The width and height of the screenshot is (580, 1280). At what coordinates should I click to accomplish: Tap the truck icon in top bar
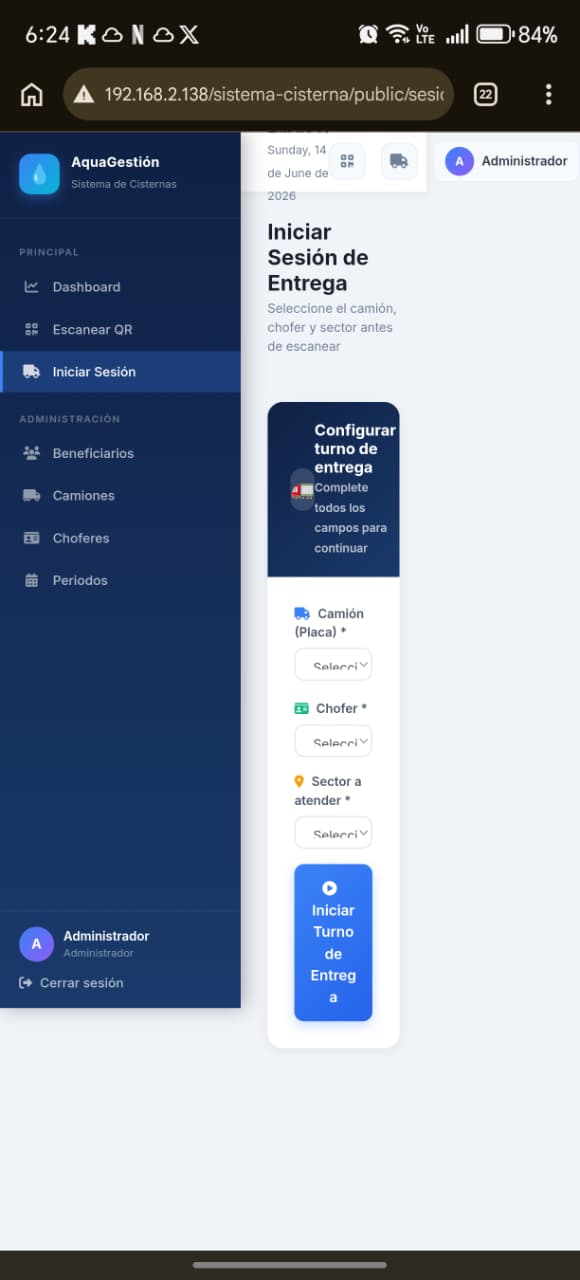coord(399,161)
